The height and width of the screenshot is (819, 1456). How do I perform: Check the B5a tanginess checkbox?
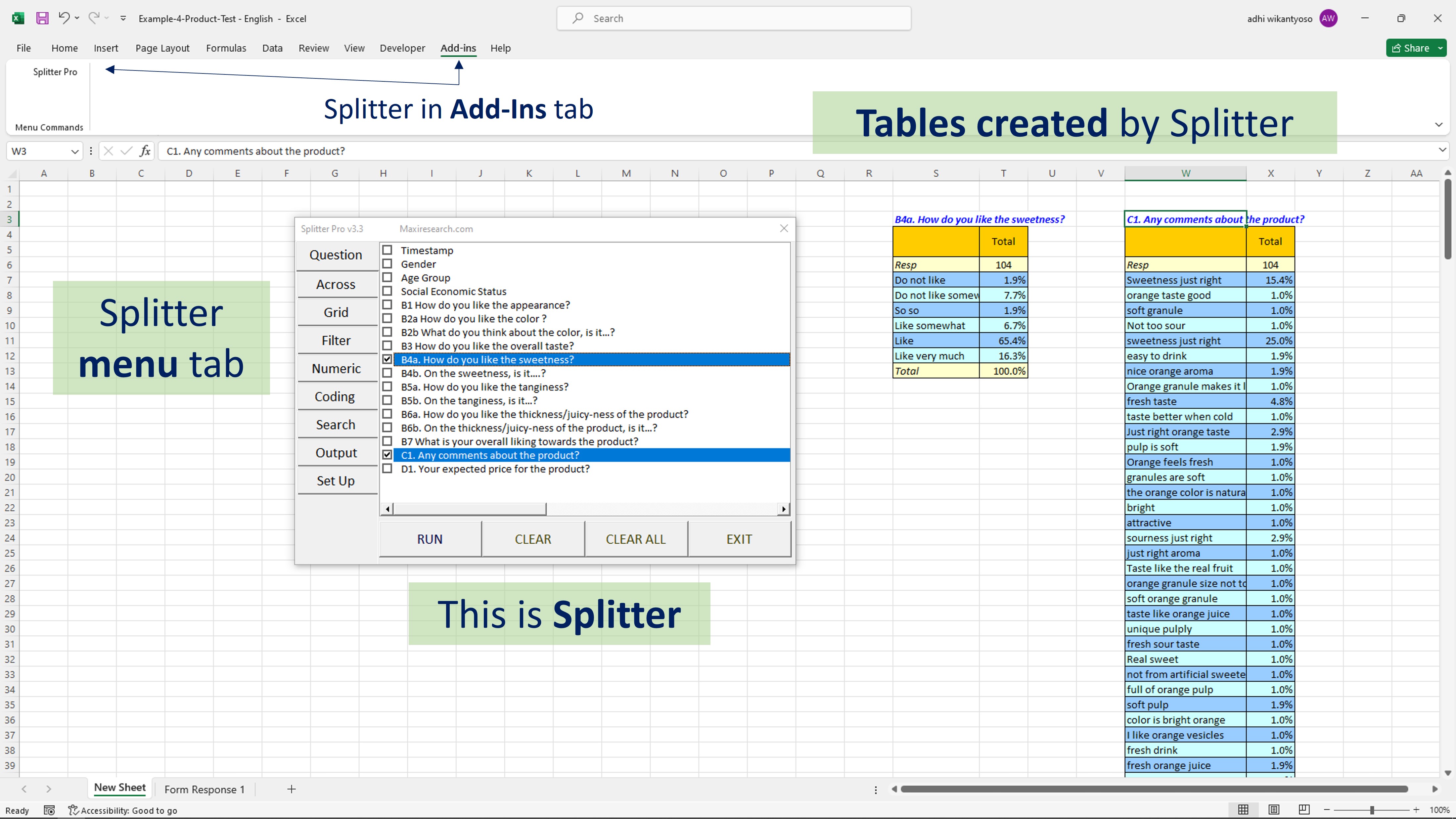coord(387,387)
